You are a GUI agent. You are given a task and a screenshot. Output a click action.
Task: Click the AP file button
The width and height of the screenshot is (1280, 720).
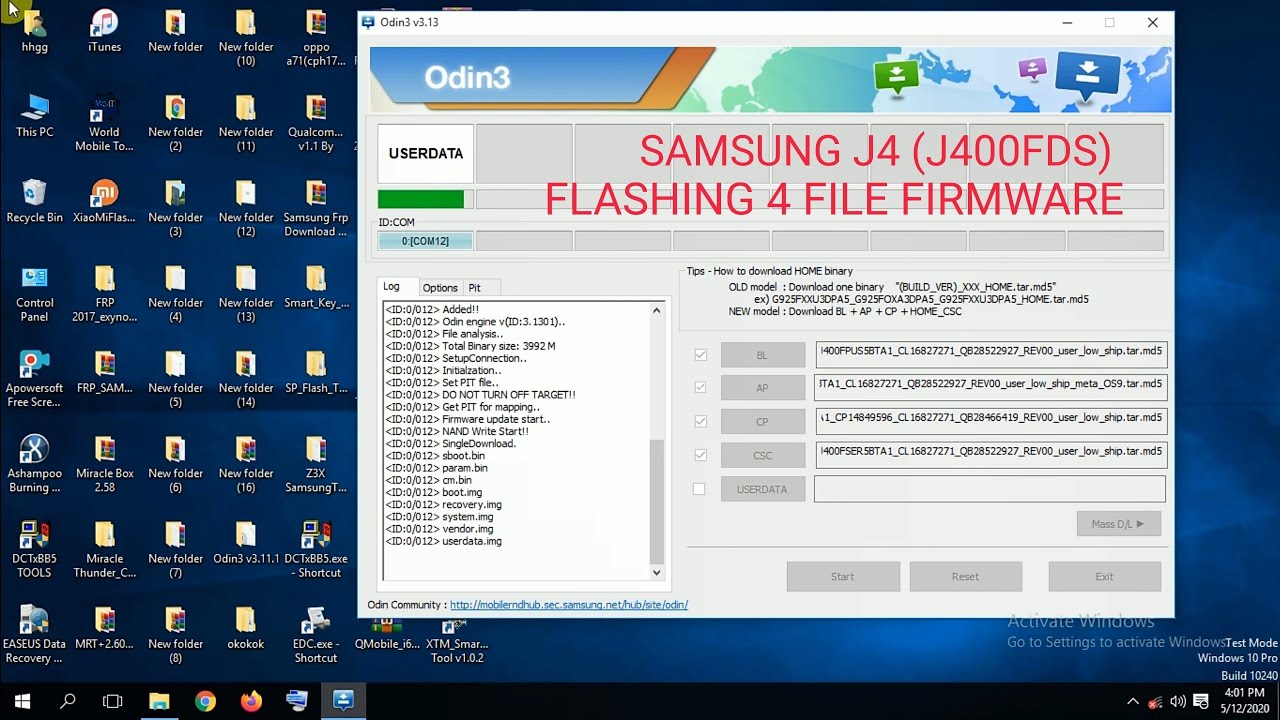763,388
